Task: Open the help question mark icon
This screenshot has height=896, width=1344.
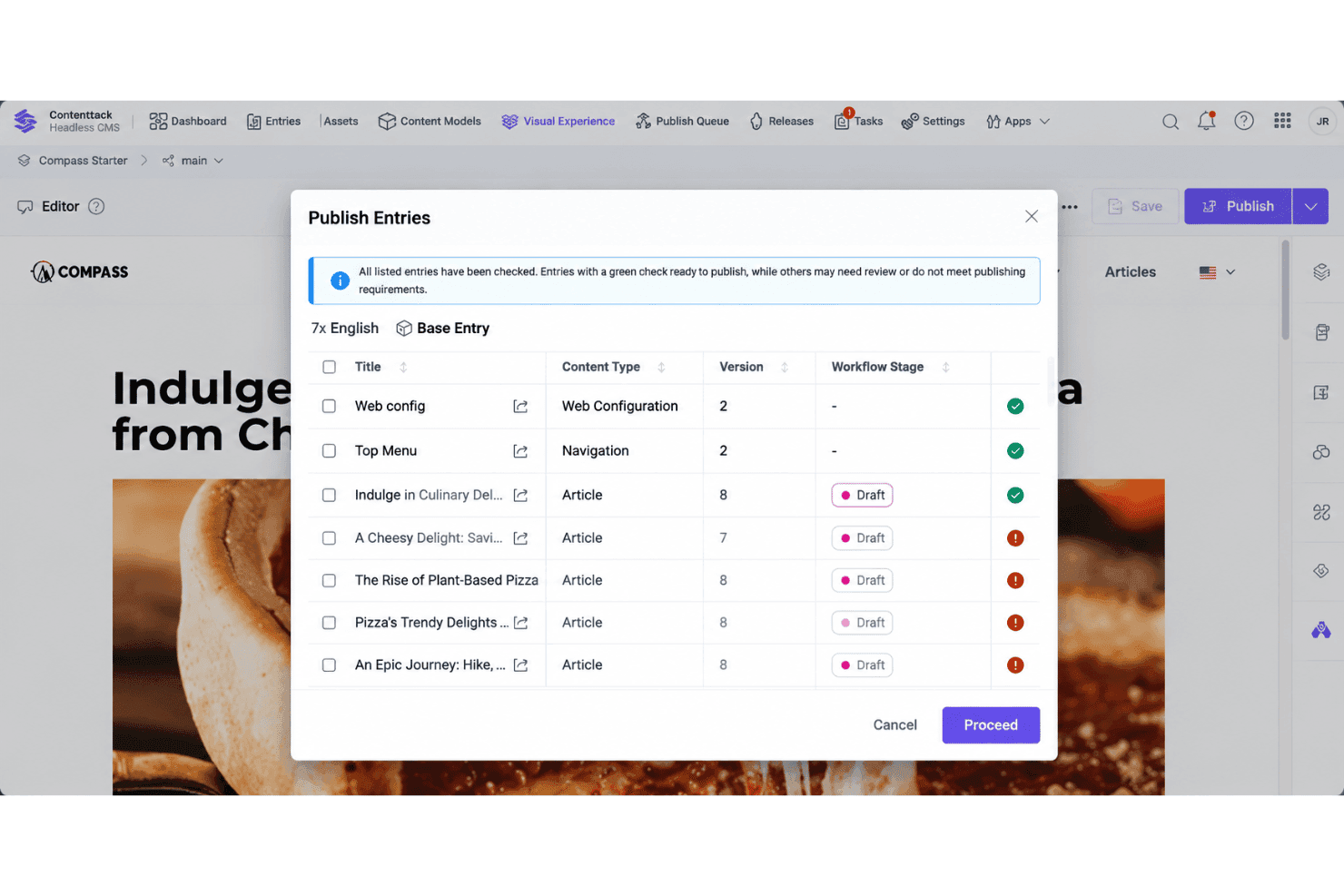Action: 1244,121
